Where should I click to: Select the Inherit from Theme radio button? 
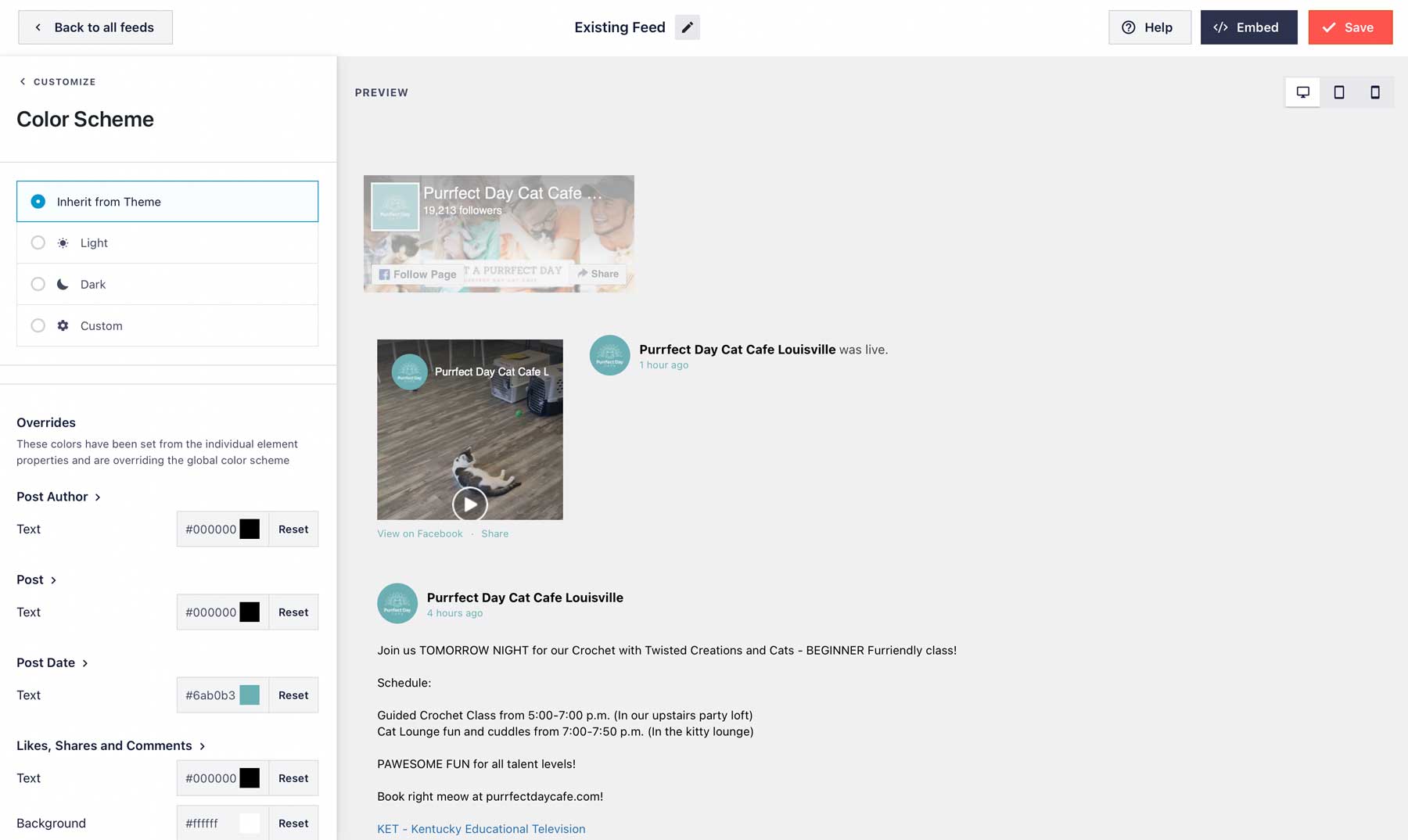coord(38,201)
